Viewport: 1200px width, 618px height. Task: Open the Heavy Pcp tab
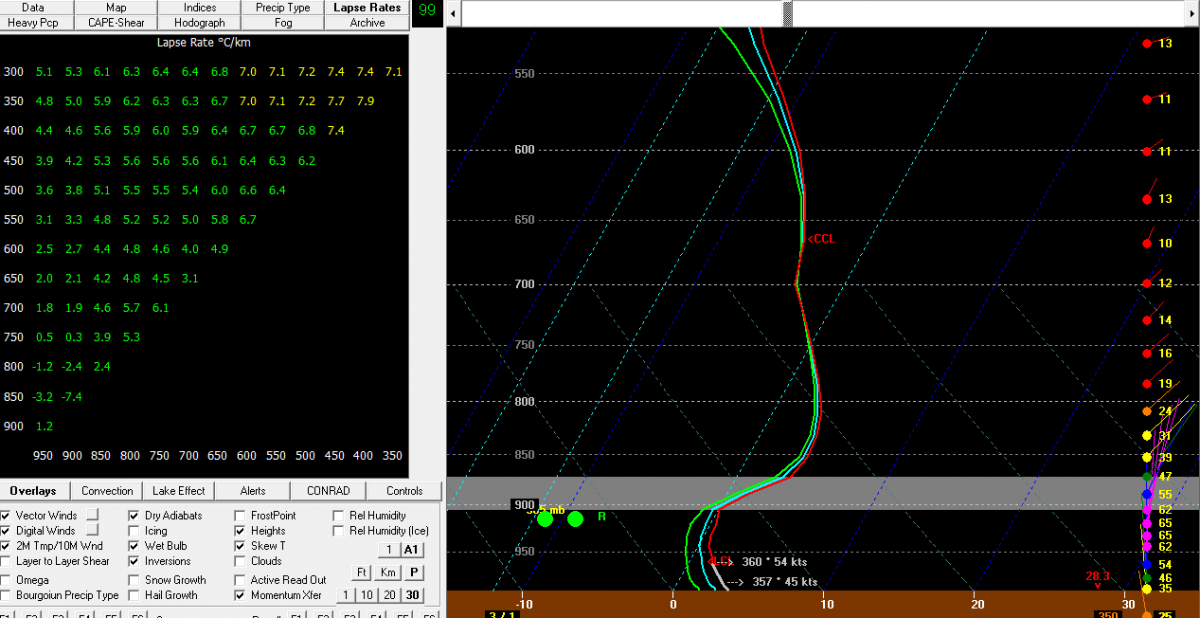click(33, 22)
